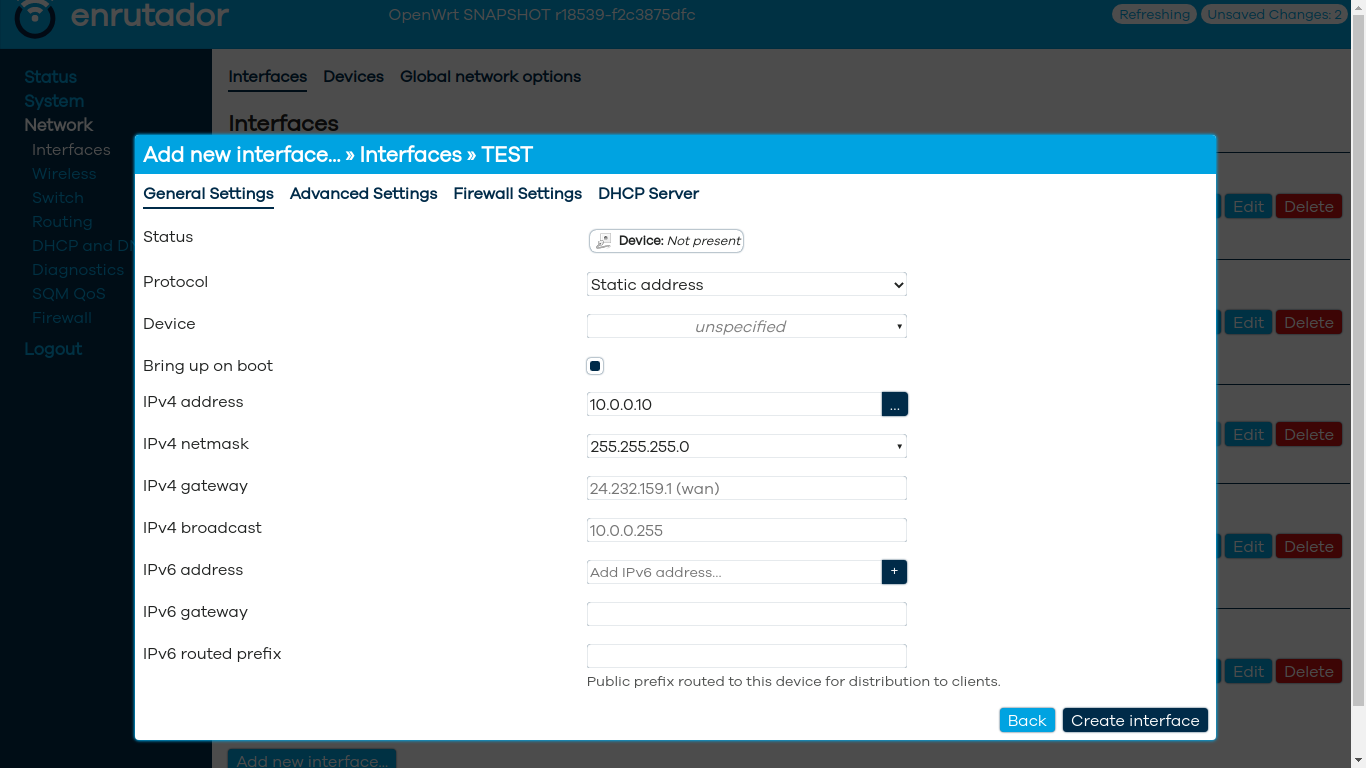Switch to the Advanced Settings tab

pos(364,194)
